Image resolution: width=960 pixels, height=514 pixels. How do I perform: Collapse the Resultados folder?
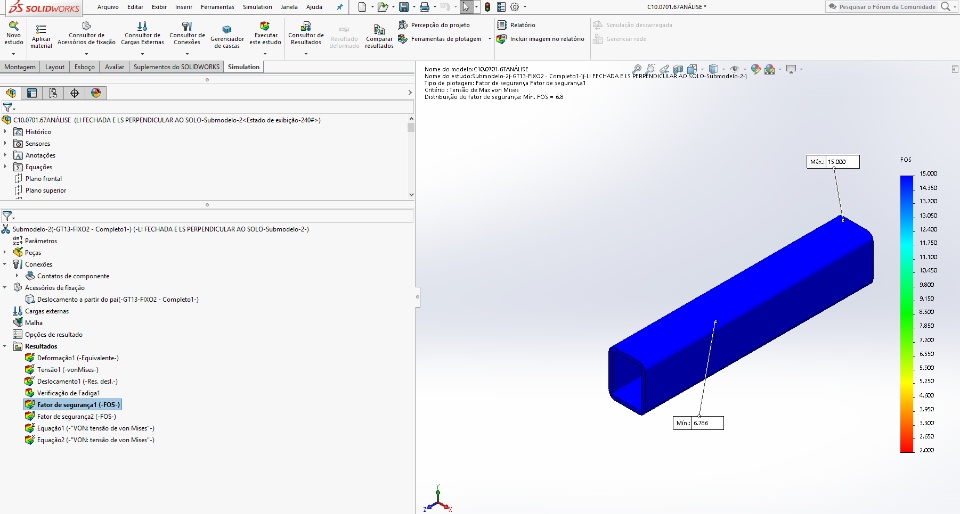6,346
